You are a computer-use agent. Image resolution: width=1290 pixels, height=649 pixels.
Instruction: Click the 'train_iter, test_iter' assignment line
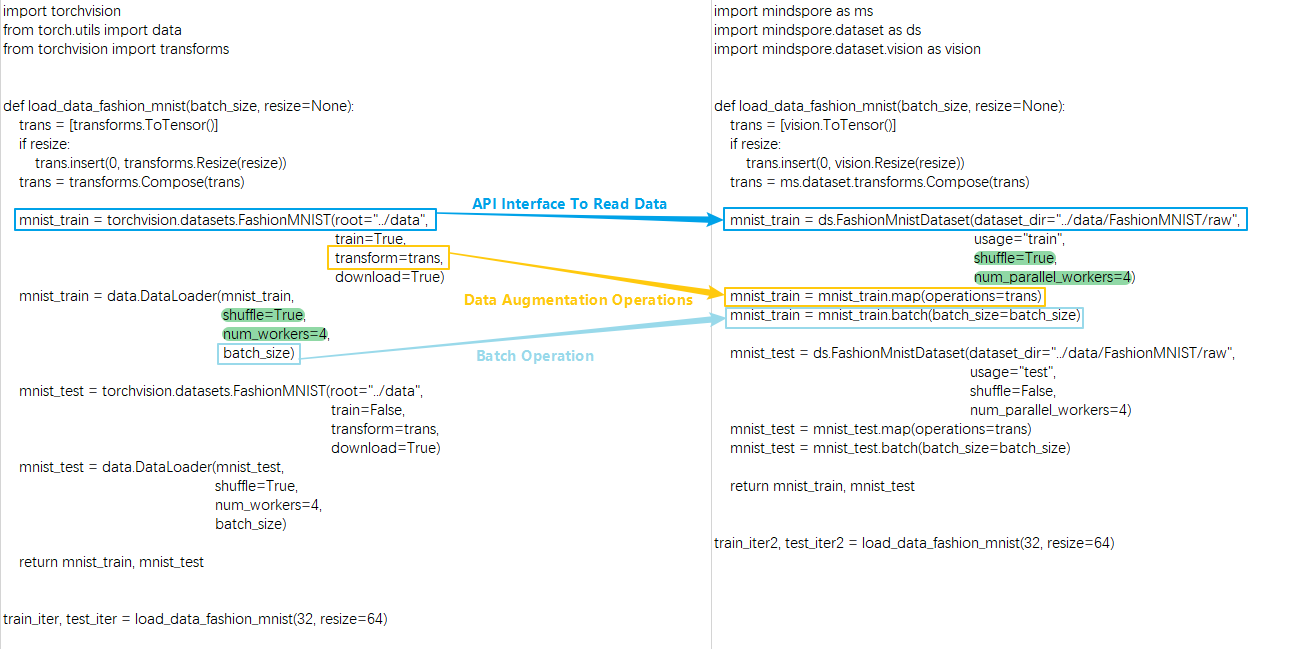pyautogui.click(x=195, y=619)
